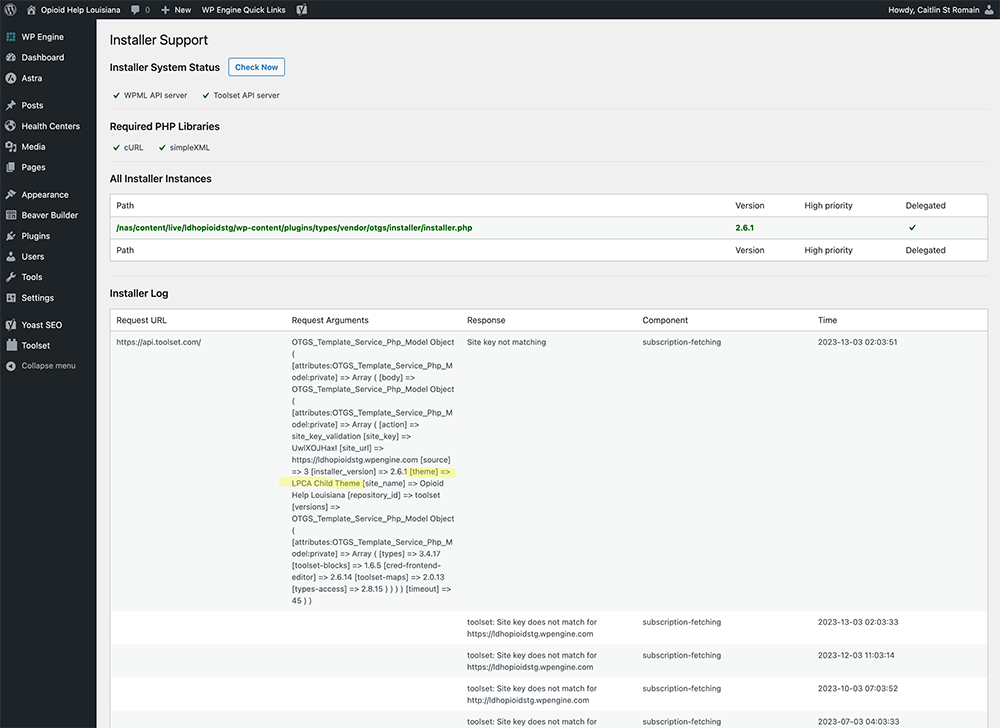Click the comments bubble icon
Screen dimensions: 1000x728
click(133, 10)
